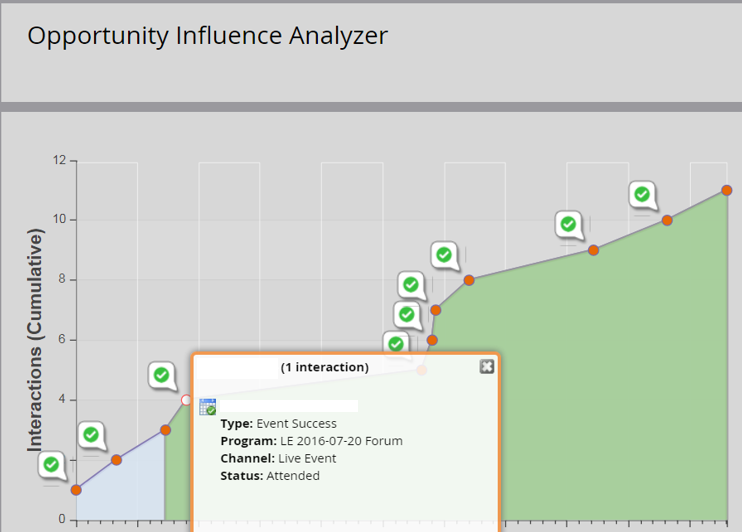Select the data point at 9 interactions
Screen dimensions: 742x532
tap(593, 250)
